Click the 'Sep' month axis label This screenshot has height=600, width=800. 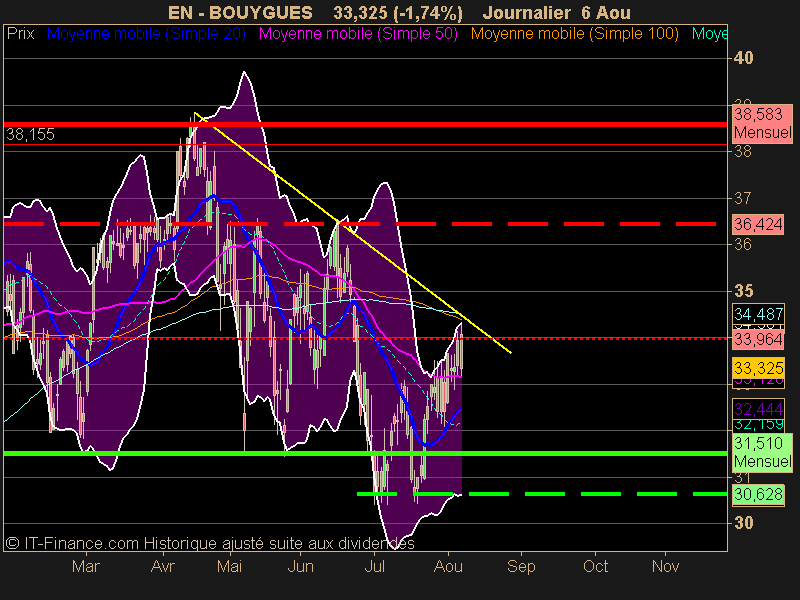[x=521, y=566]
